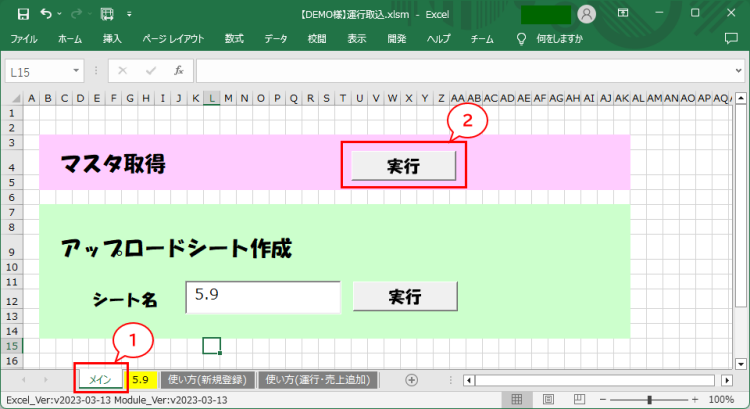This screenshot has width=750, height=409.
Task: Switch to Normal view in status bar
Action: [x=517, y=399]
